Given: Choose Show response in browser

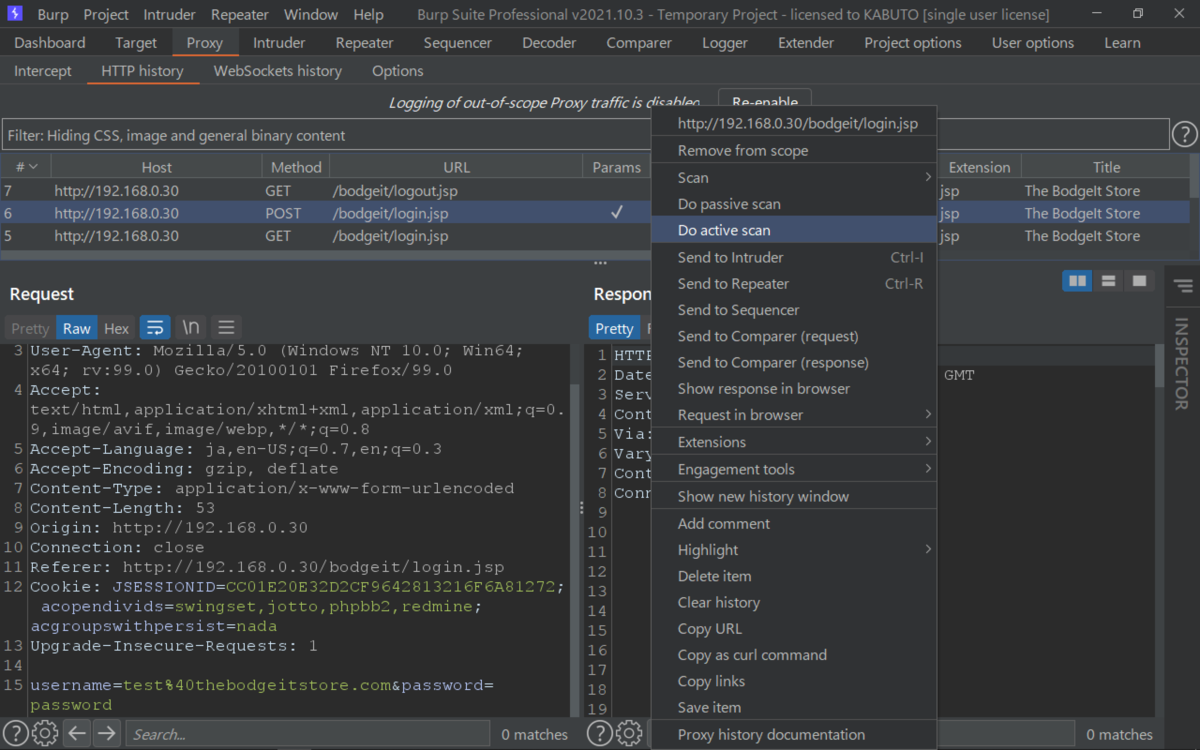Looking at the screenshot, I should (794, 389).
